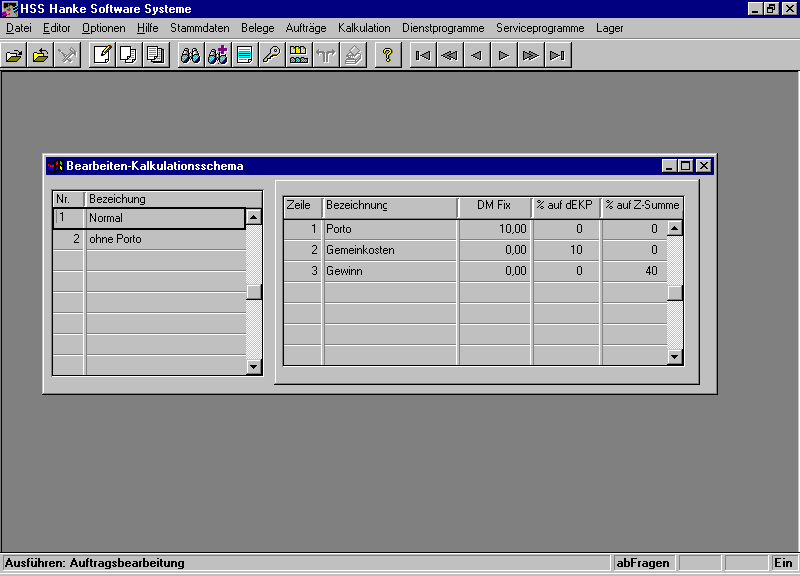Viewport: 800px width, 576px height.
Task: Click the notepad with pencil edit icon
Action: pyautogui.click(x=102, y=55)
